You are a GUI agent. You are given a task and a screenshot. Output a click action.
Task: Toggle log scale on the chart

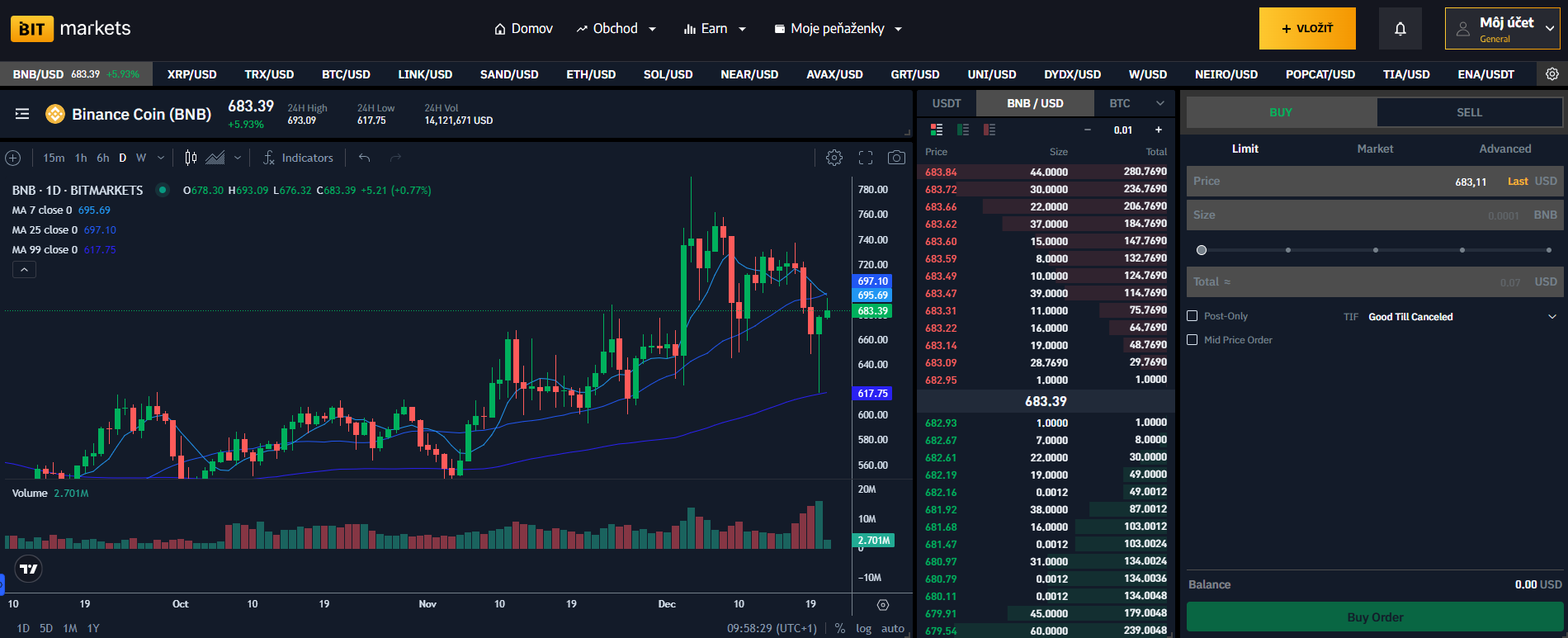863,628
